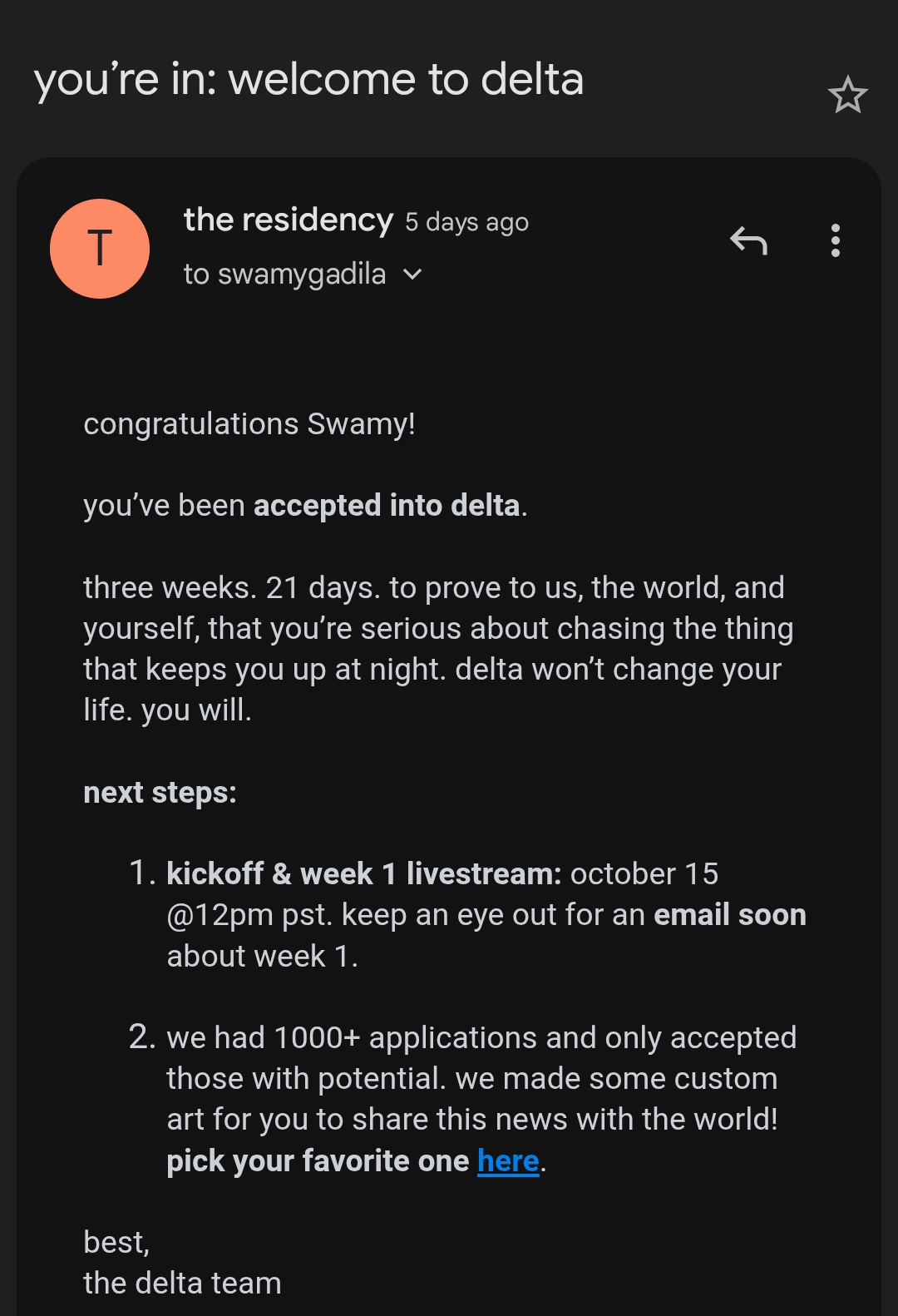
Task: Expand recipient details chevron next to swamygadila
Action: click(412, 275)
